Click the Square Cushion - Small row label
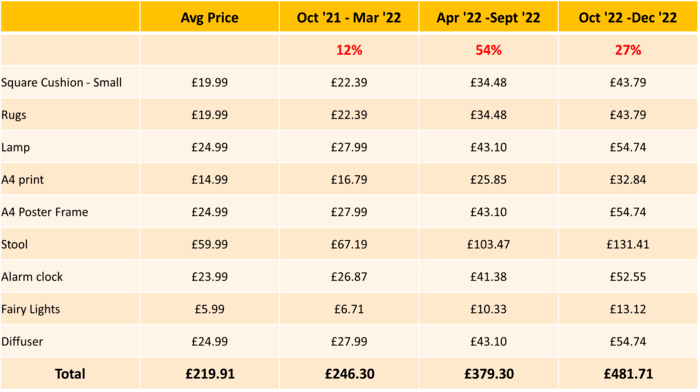 pos(62,83)
